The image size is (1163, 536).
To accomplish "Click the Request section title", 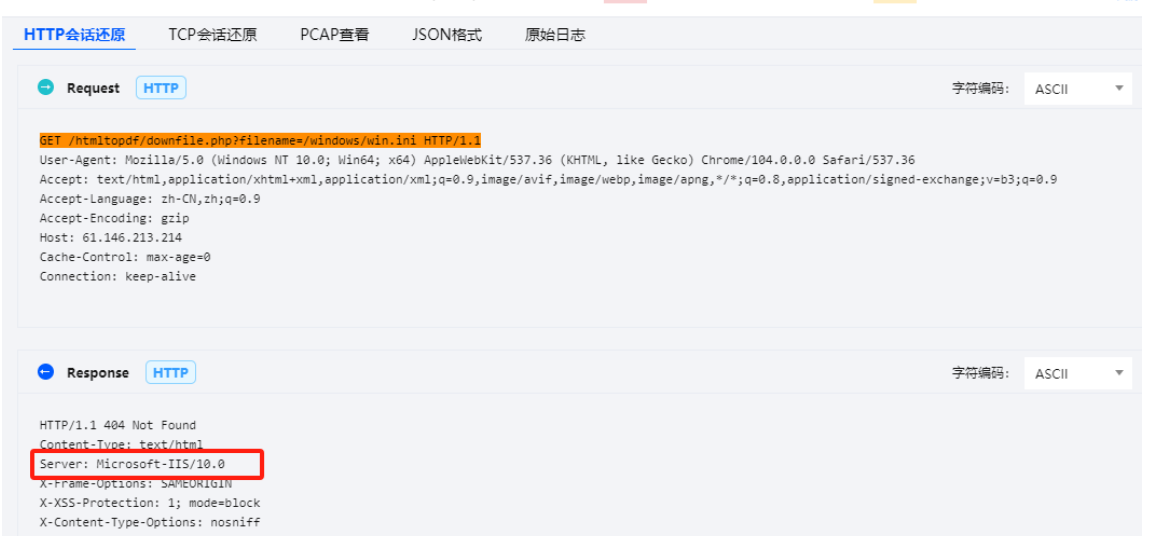I will coord(93,88).
